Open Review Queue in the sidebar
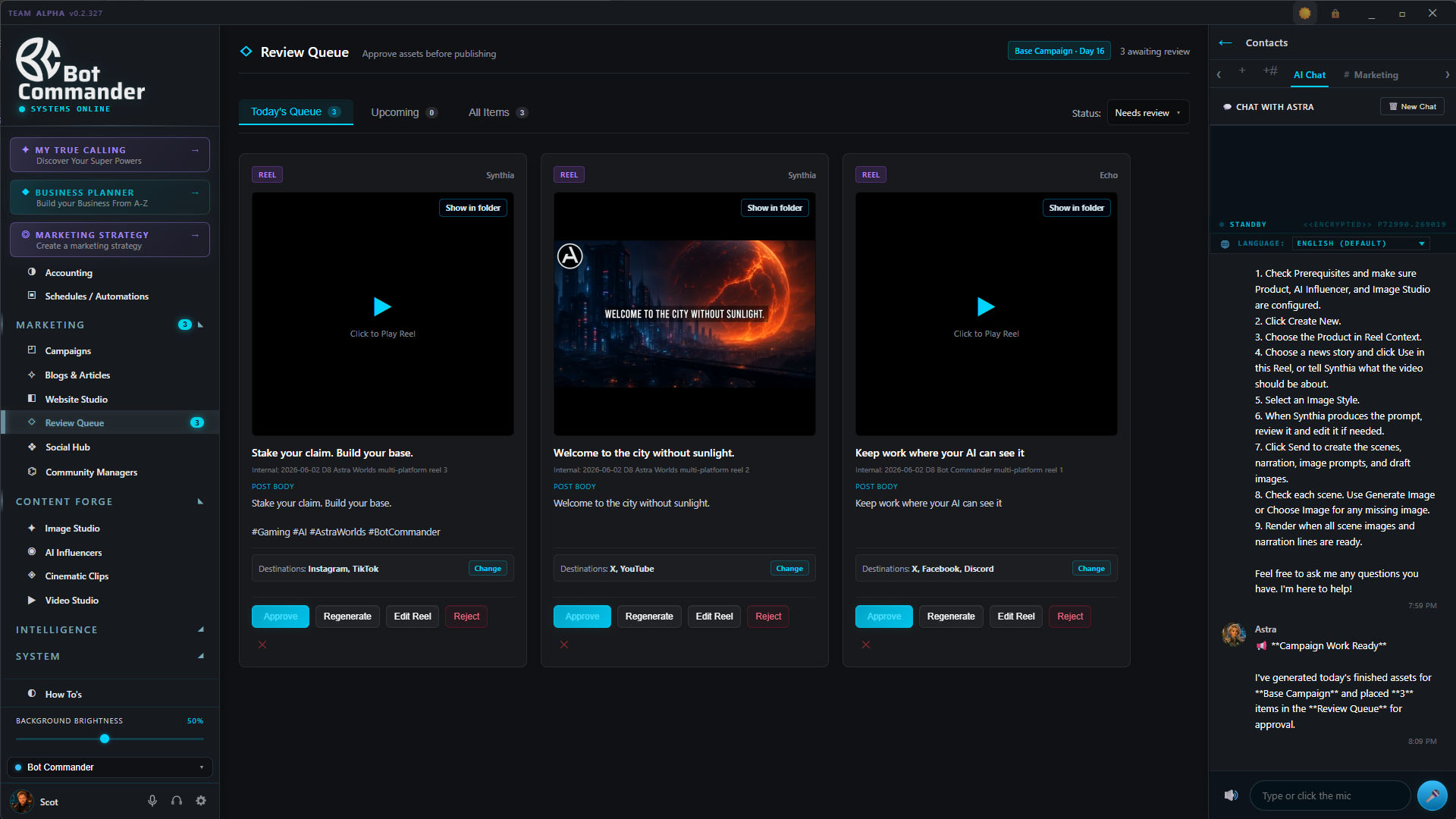 coord(110,422)
